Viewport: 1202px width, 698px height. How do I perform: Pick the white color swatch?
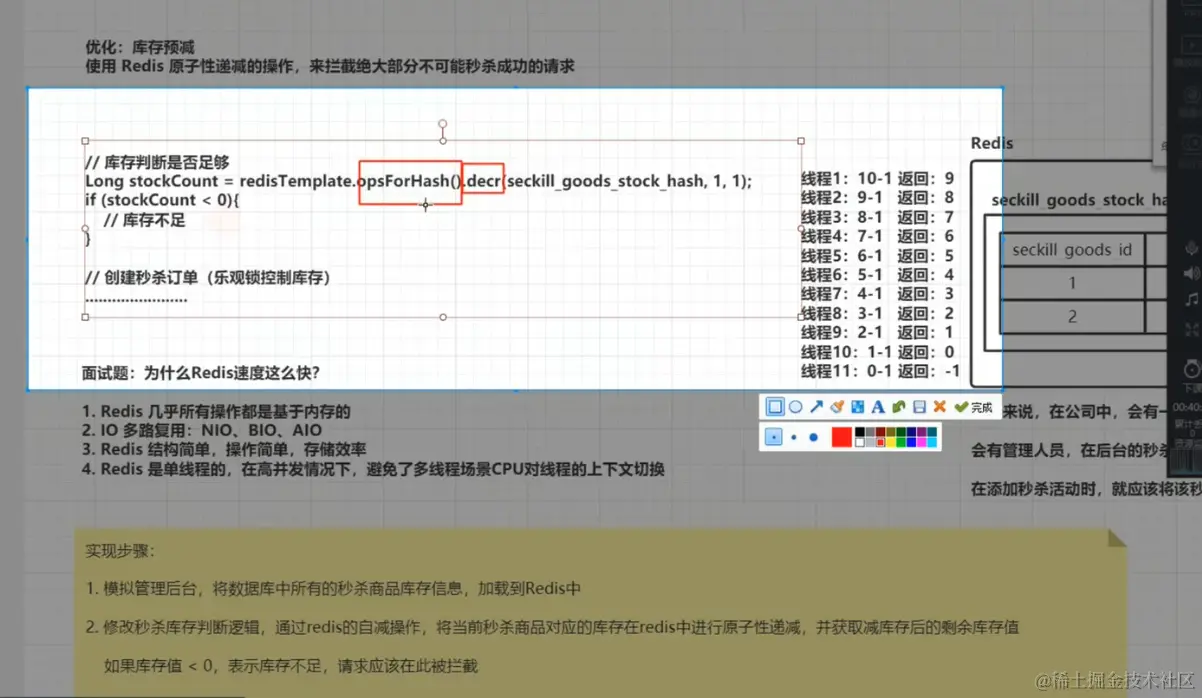tap(860, 442)
